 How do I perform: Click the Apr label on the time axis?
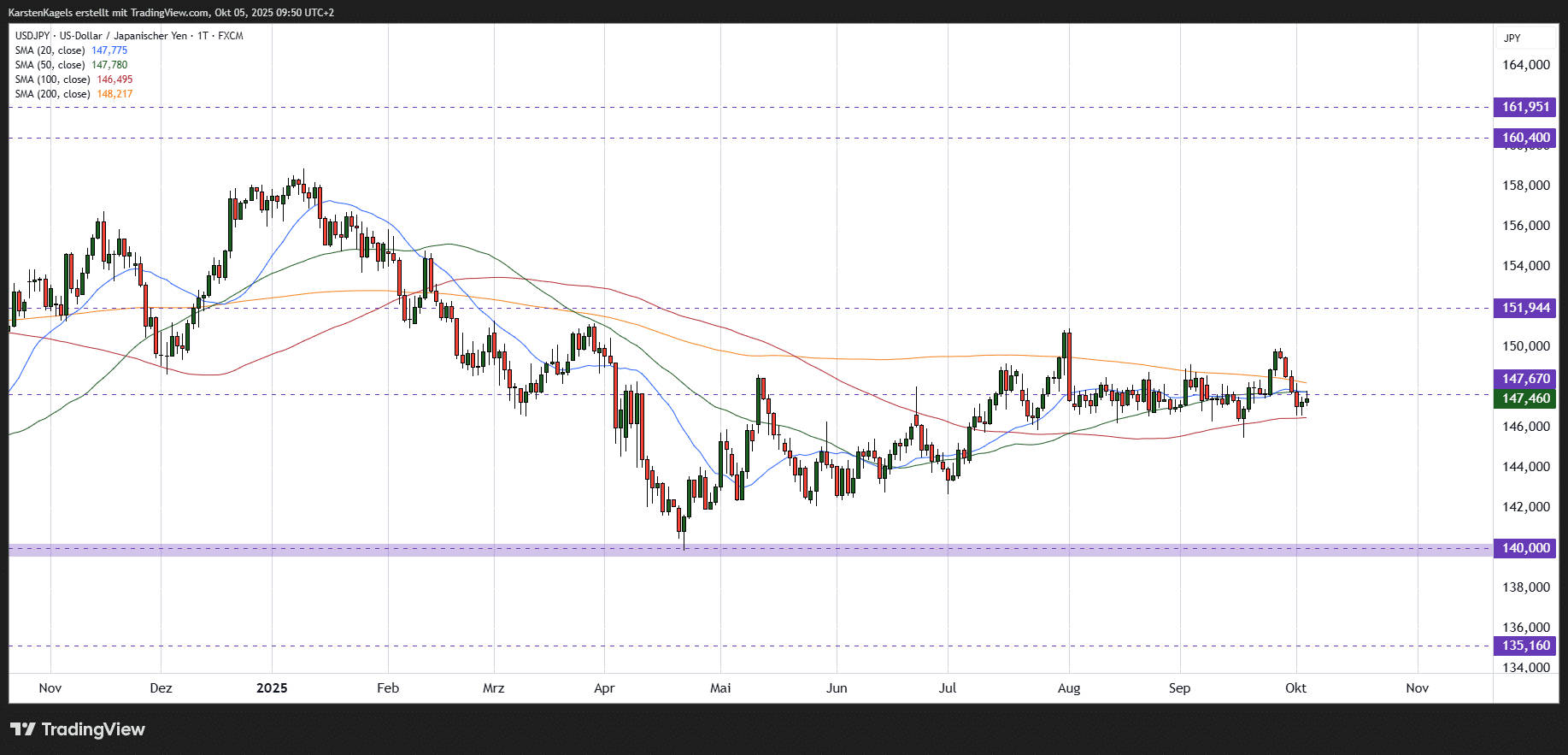click(604, 687)
